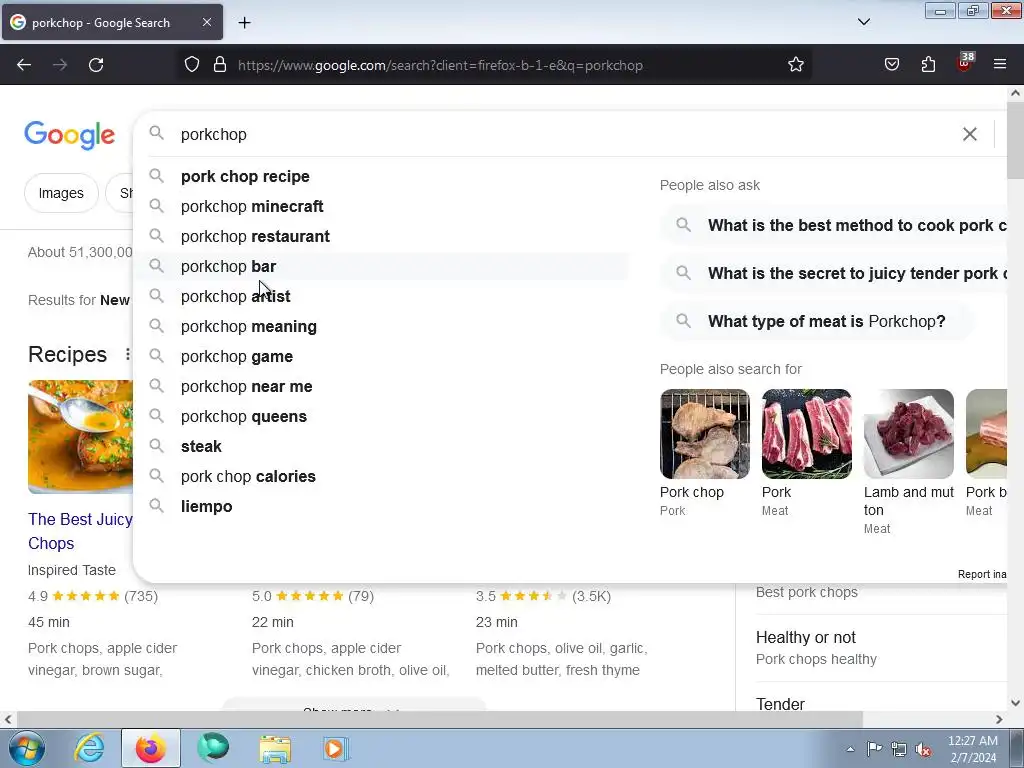Click the "Healthy or not" topic
Screen dimensions: 1024x768
pyautogui.click(x=806, y=637)
